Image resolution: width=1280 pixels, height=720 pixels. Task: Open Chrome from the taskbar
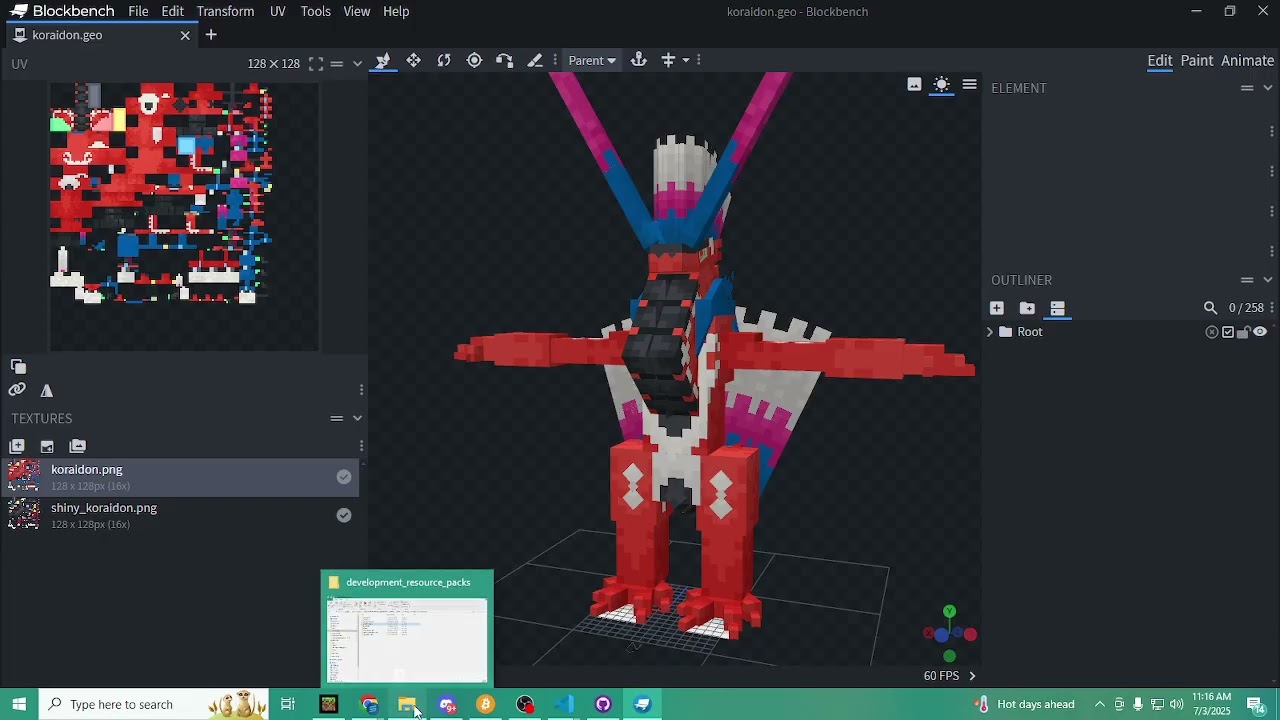[x=369, y=705]
